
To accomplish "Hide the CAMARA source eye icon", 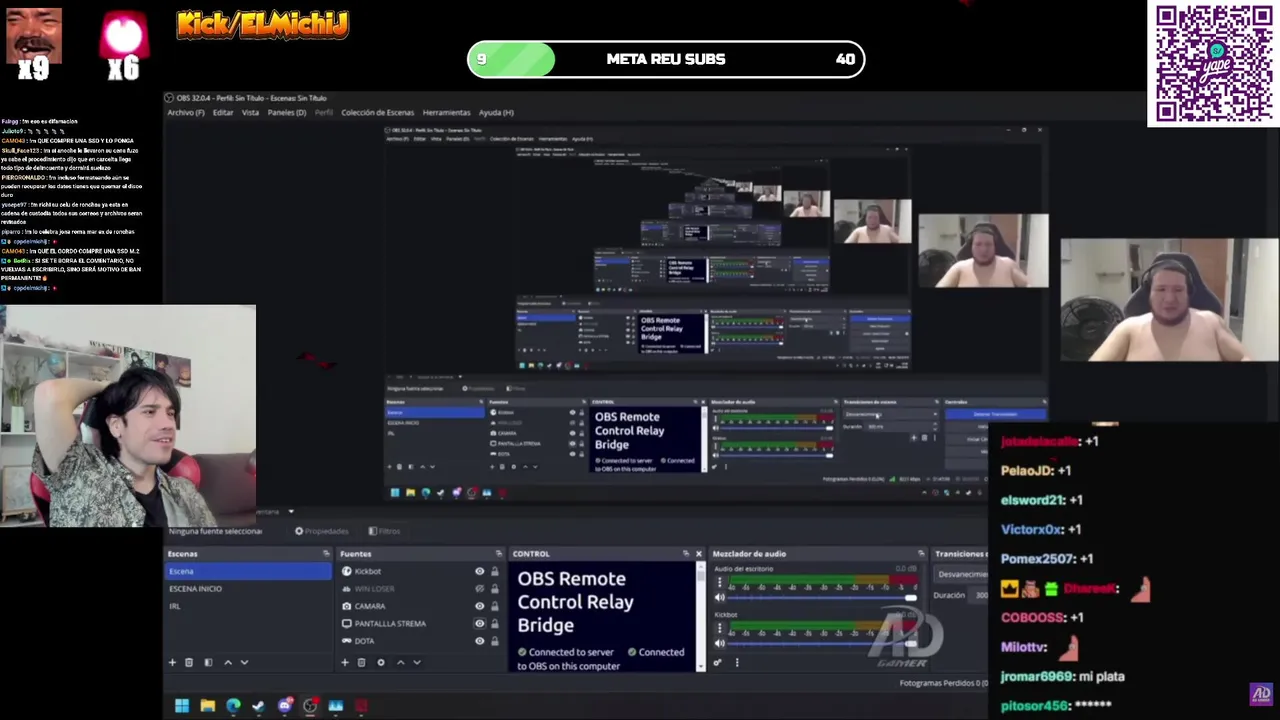I will (x=479, y=606).
